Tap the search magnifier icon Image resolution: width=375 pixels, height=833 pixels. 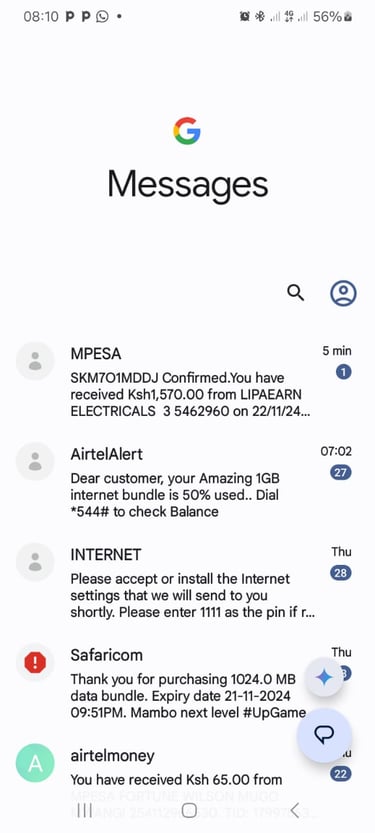pyautogui.click(x=295, y=293)
